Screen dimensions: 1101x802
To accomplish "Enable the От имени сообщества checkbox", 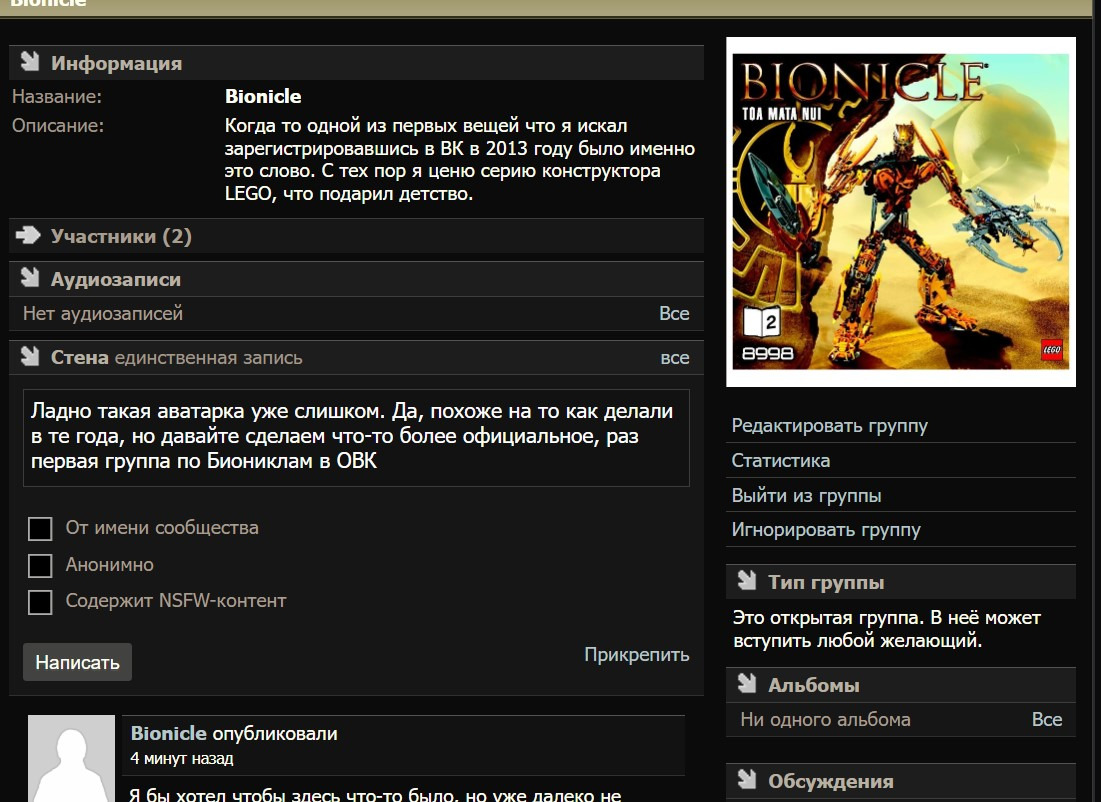I will click(40, 529).
